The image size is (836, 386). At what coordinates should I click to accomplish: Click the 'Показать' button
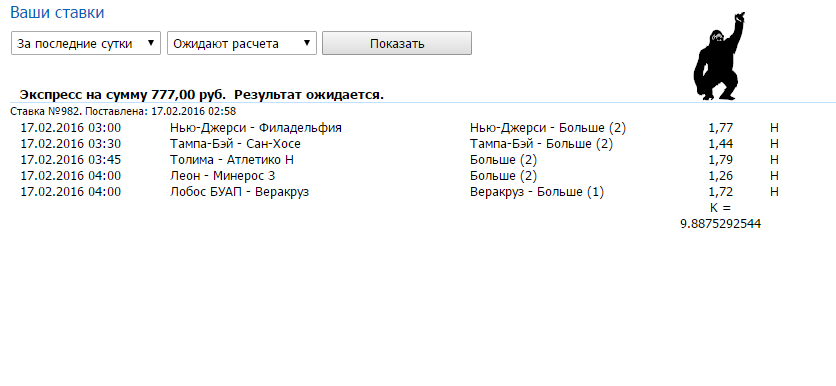(397, 43)
